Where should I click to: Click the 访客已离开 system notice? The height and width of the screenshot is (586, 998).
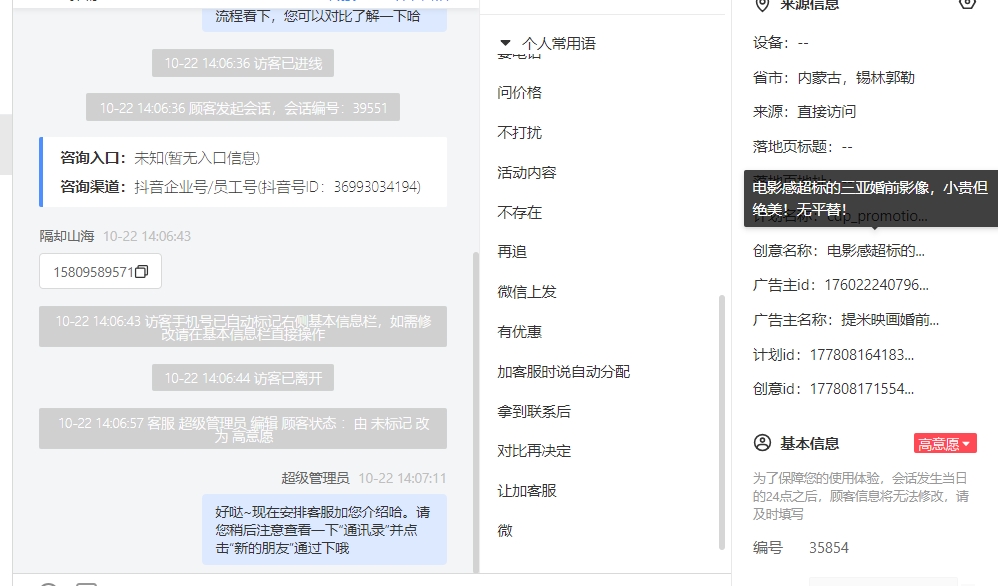pos(243,378)
